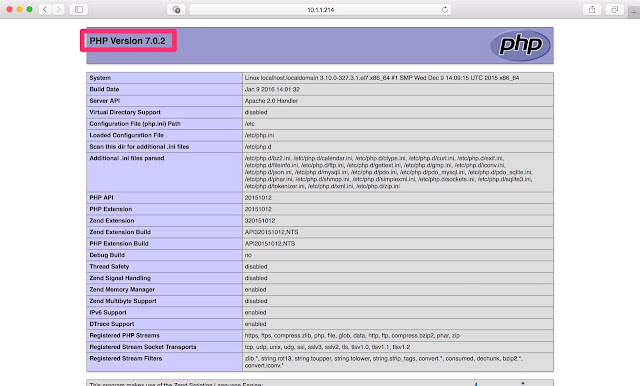Show the Safari sidebar

coord(79,9)
